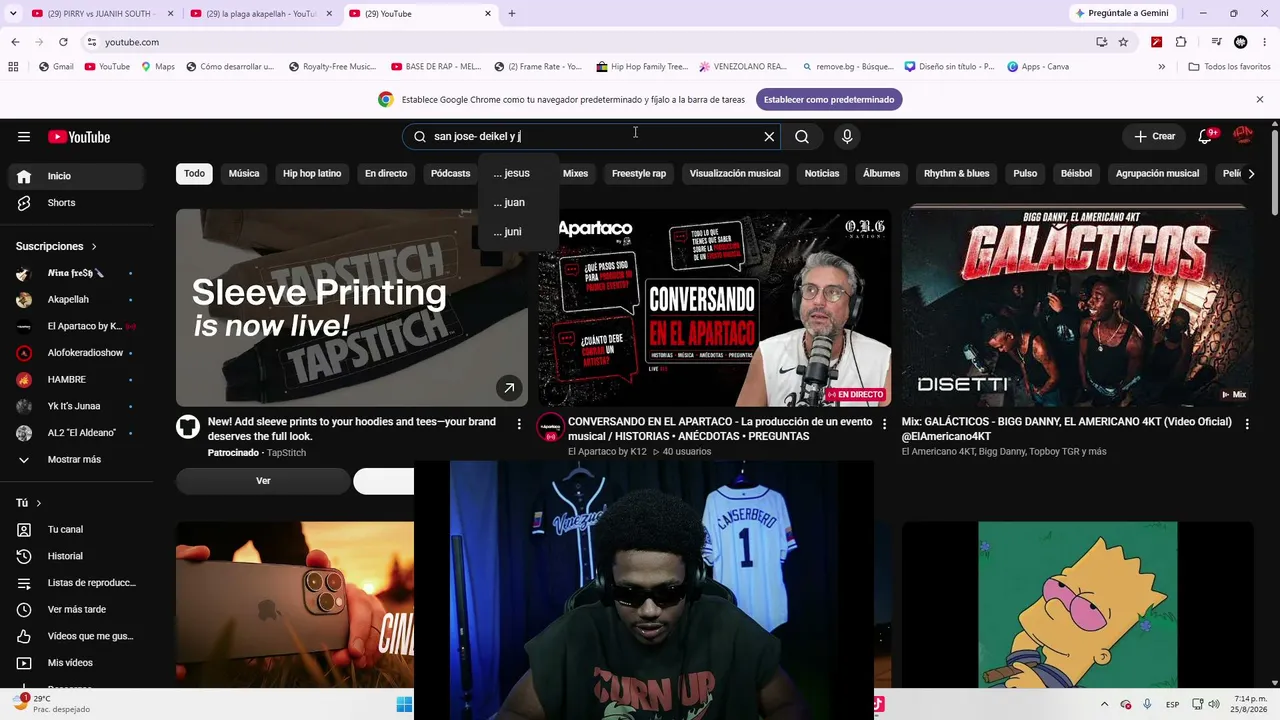The width and height of the screenshot is (1280, 720).
Task: Click the Ver button under the ad
Action: (x=263, y=481)
